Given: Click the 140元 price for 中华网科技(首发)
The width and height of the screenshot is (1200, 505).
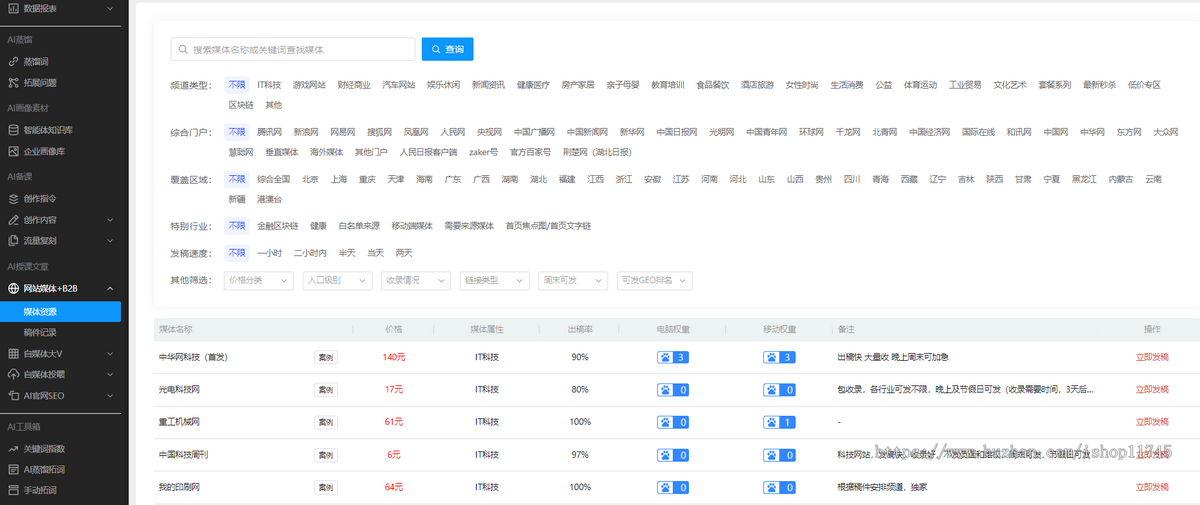Looking at the screenshot, I should coord(394,357).
